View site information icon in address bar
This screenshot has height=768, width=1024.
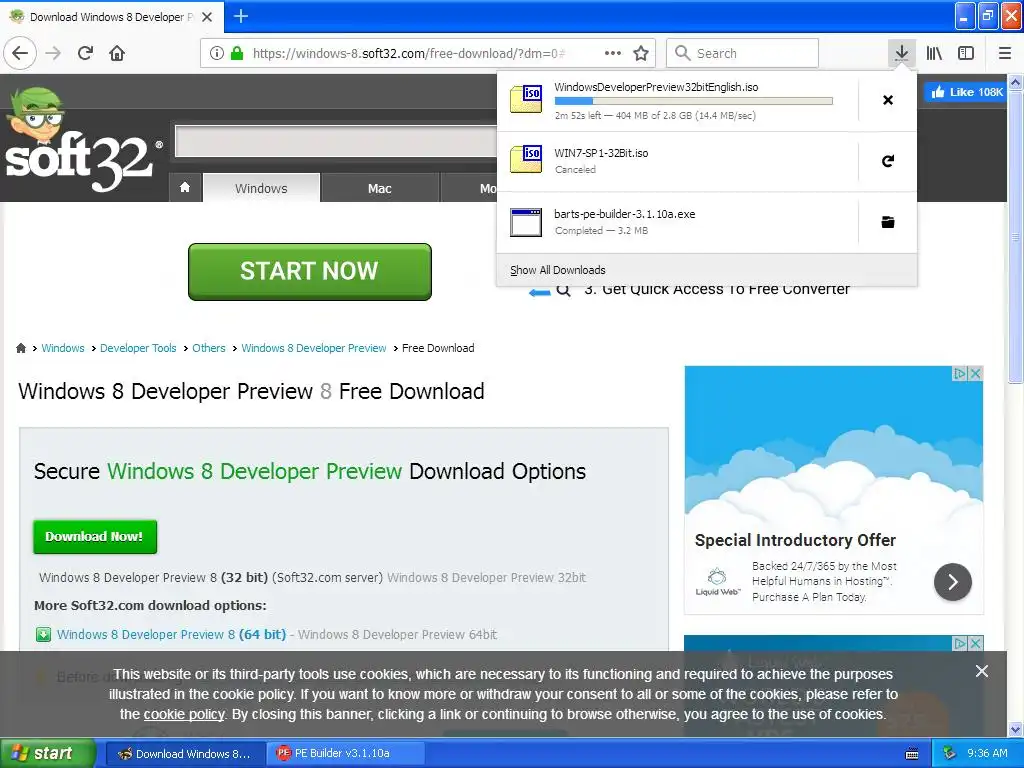217,53
